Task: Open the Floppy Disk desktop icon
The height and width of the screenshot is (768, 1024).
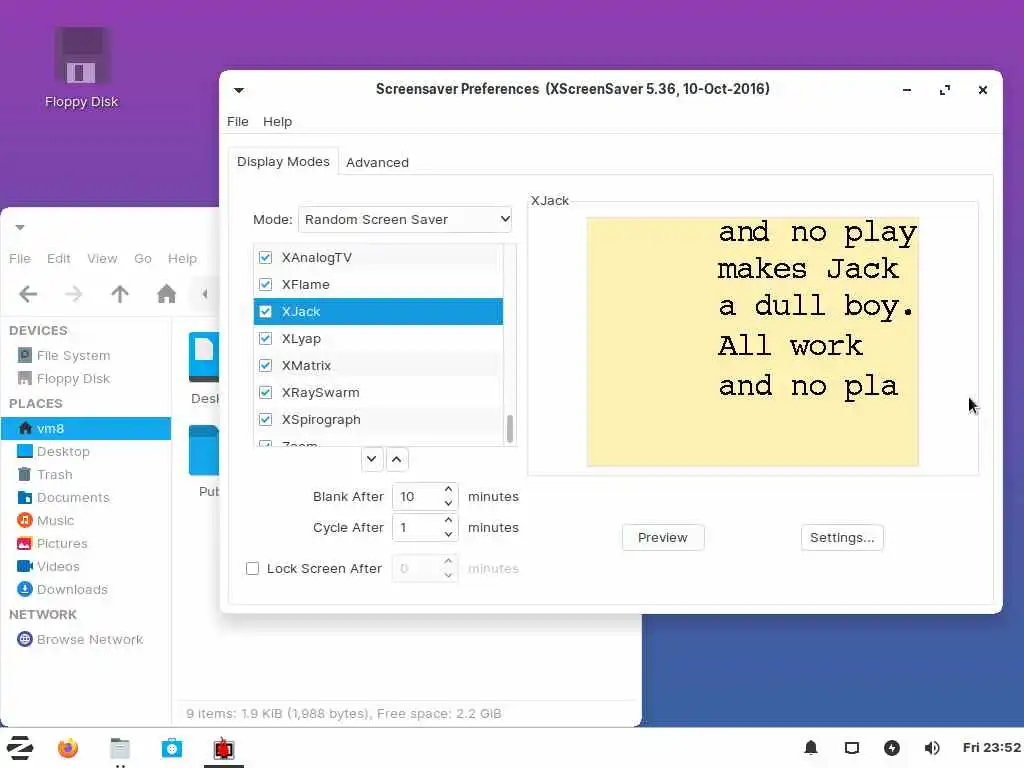Action: 82,67
